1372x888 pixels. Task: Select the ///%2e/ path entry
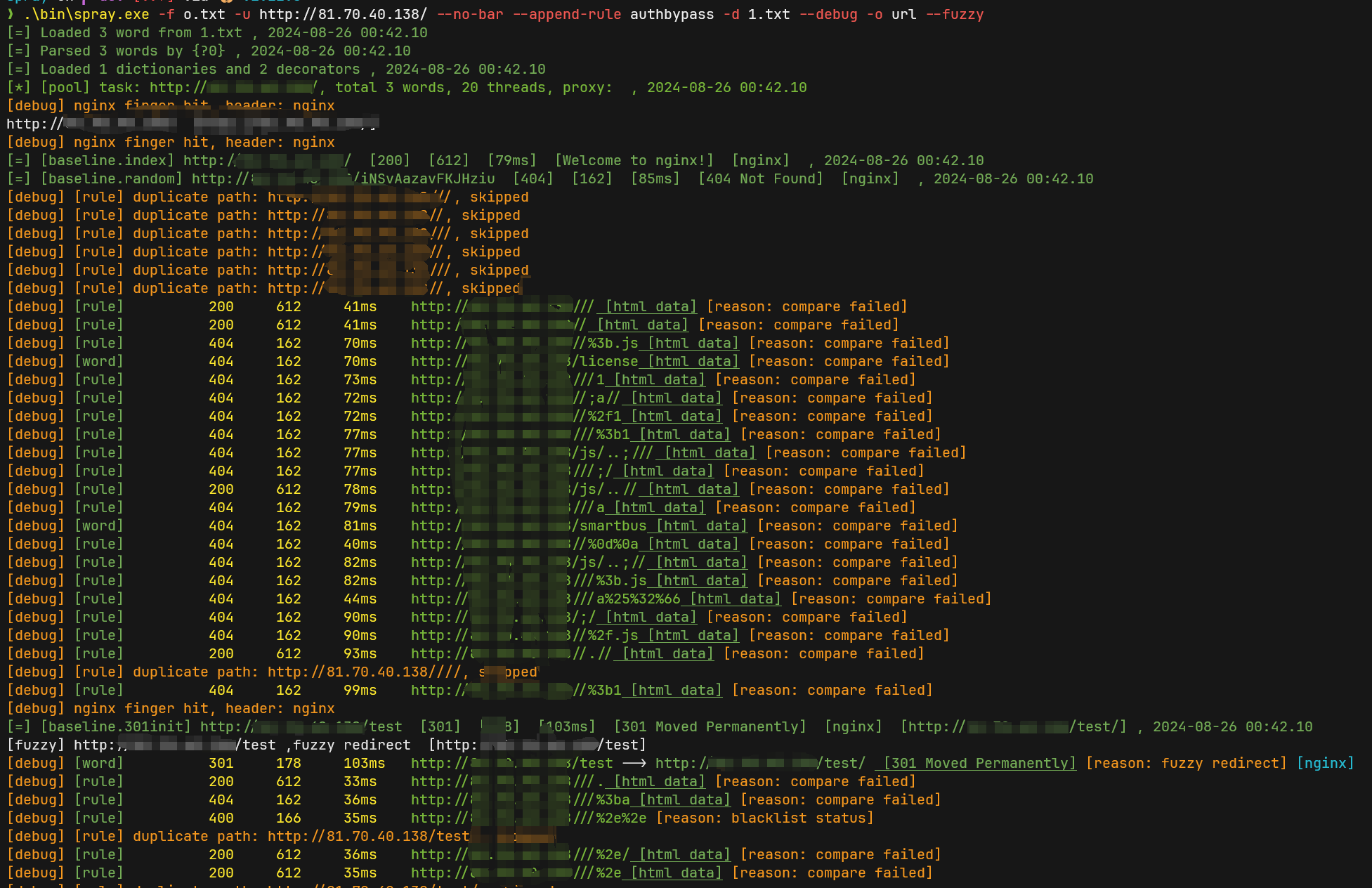coord(601,854)
